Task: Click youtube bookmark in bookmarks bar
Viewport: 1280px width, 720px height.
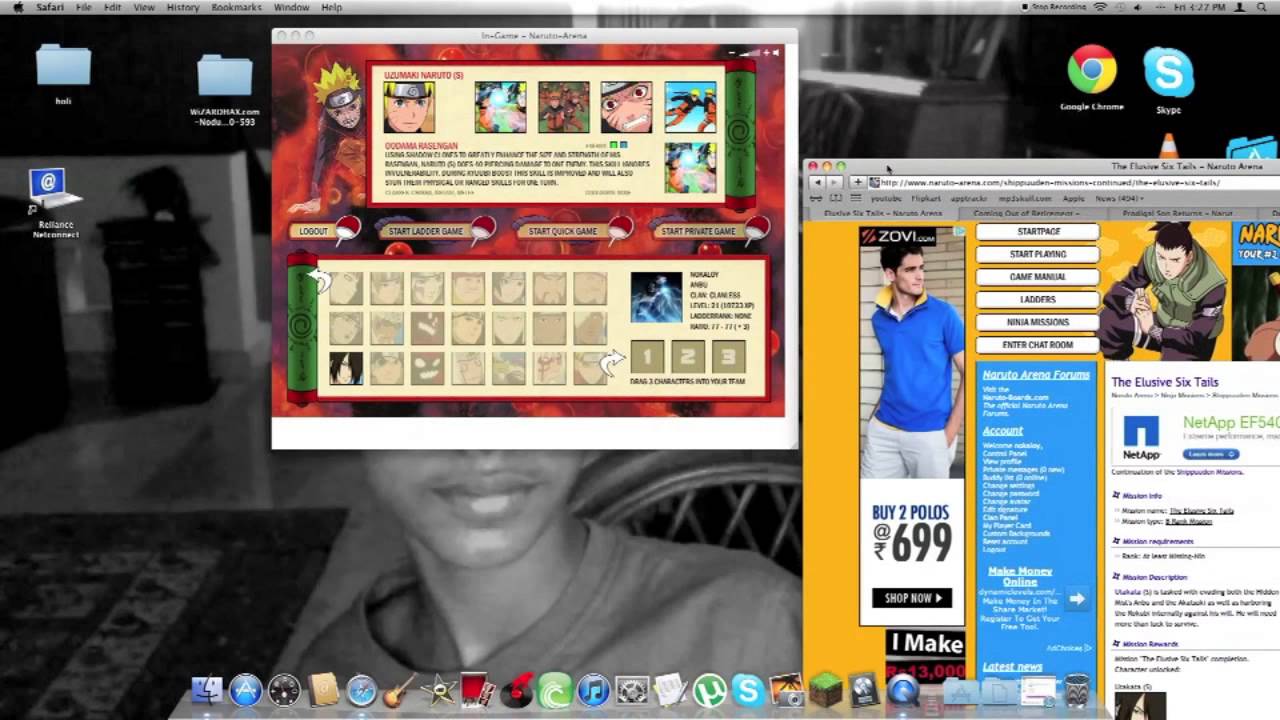Action: 886,198
